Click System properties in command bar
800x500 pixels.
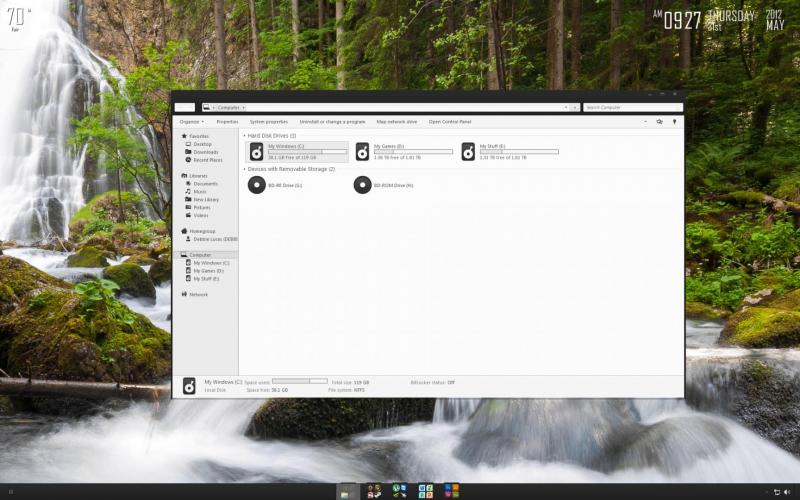pyautogui.click(x=268, y=122)
